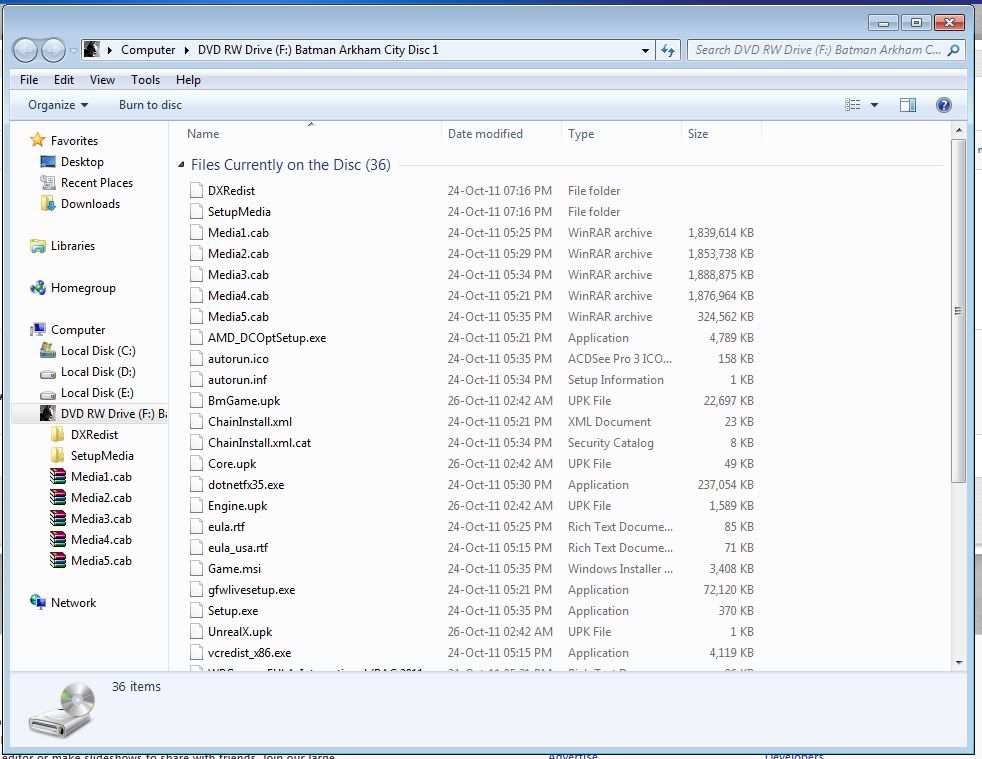This screenshot has height=759, width=982.
Task: Select eula_usa.rtf file
Action: [237, 548]
